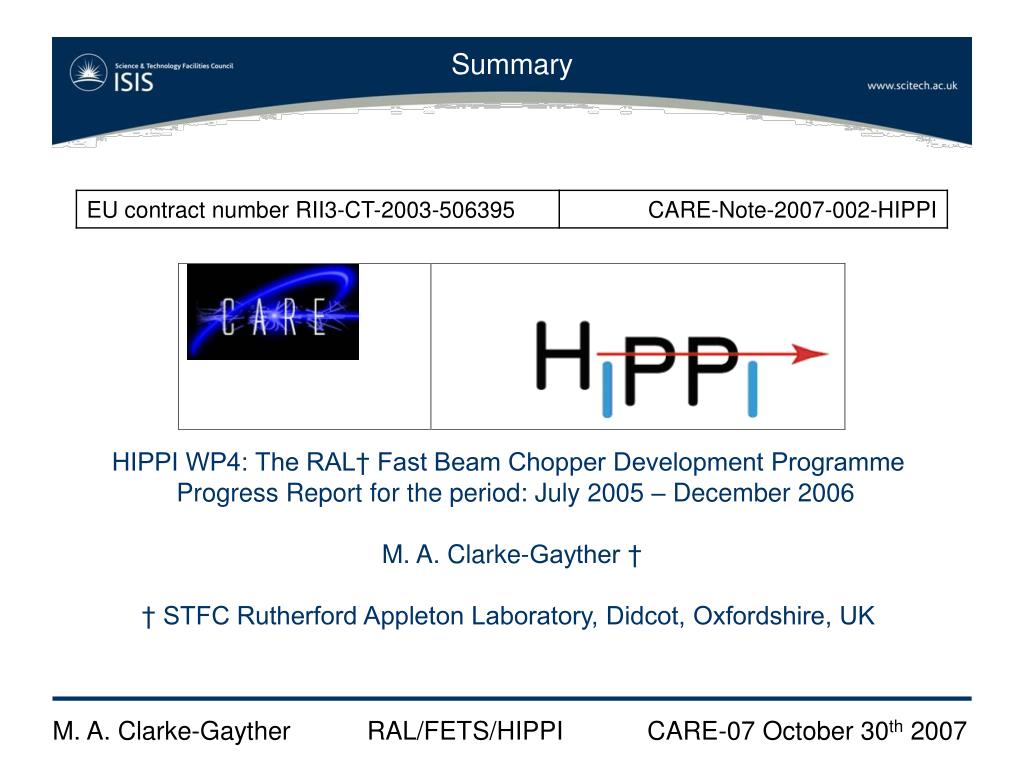Click footer text 'RAL/FETS/HIPPI'
The width and height of the screenshot is (1024, 768).
coord(465,731)
